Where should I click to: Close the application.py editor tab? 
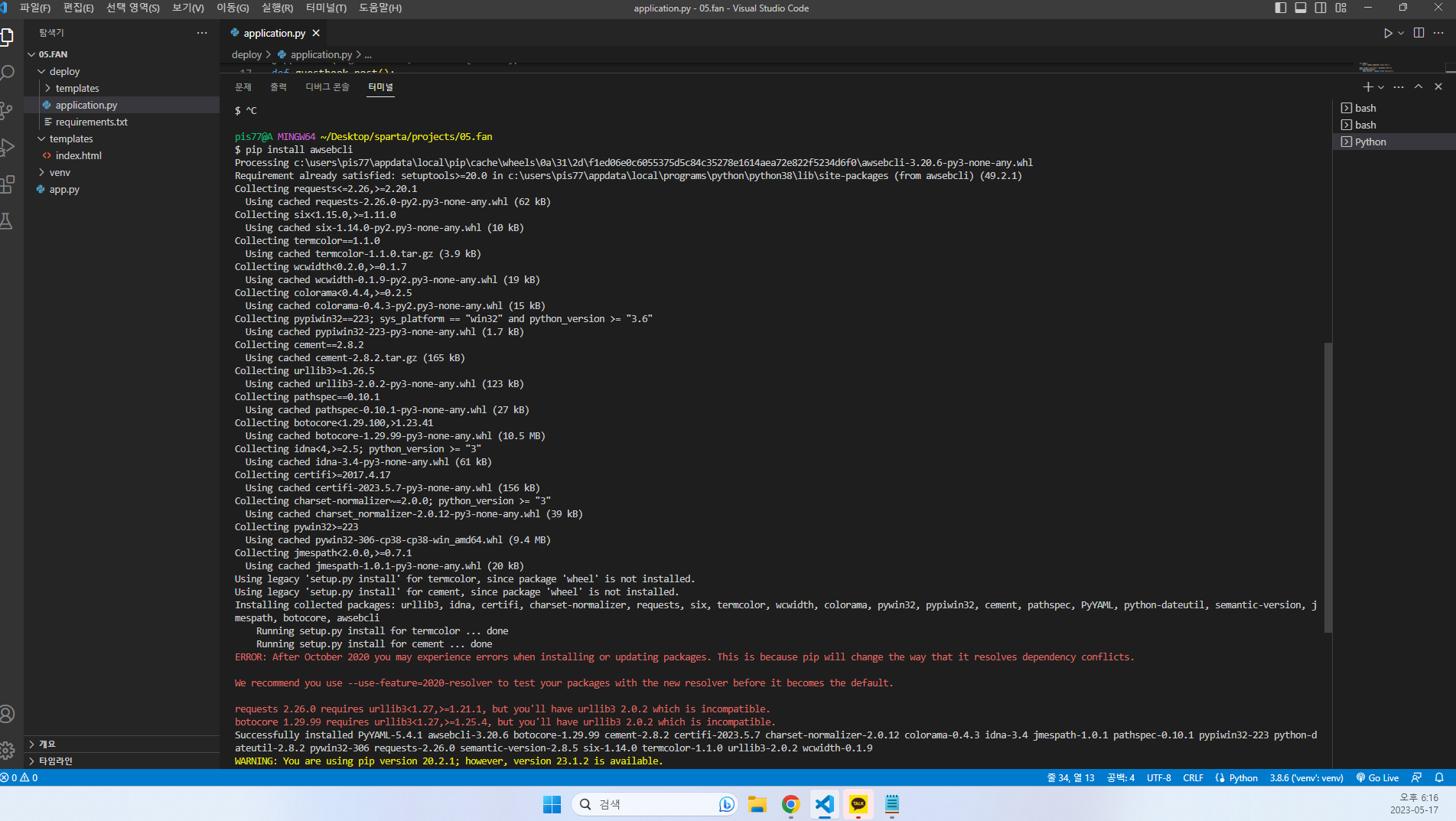(316, 33)
